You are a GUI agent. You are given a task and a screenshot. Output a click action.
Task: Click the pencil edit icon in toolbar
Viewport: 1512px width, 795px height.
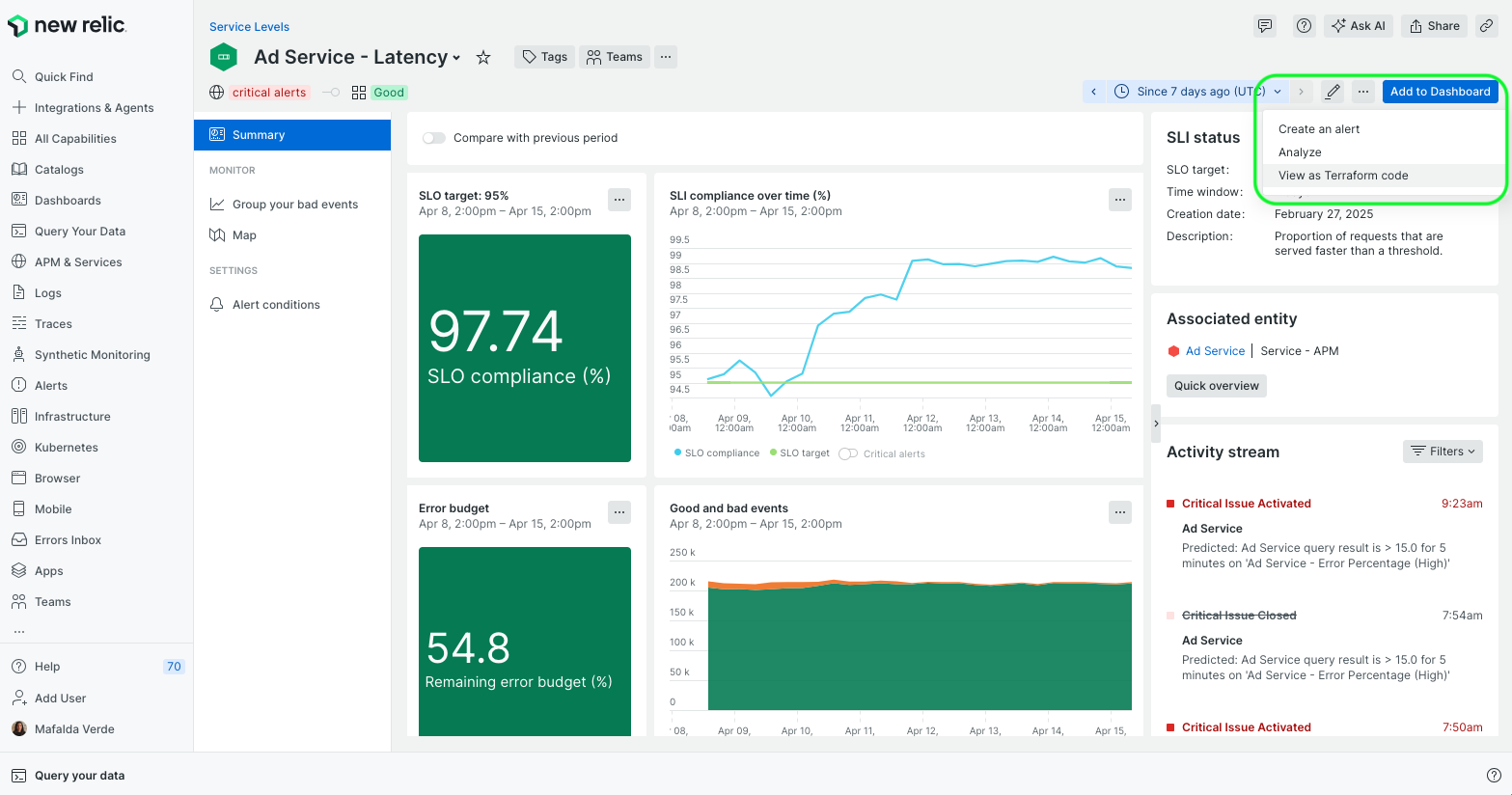click(1333, 92)
